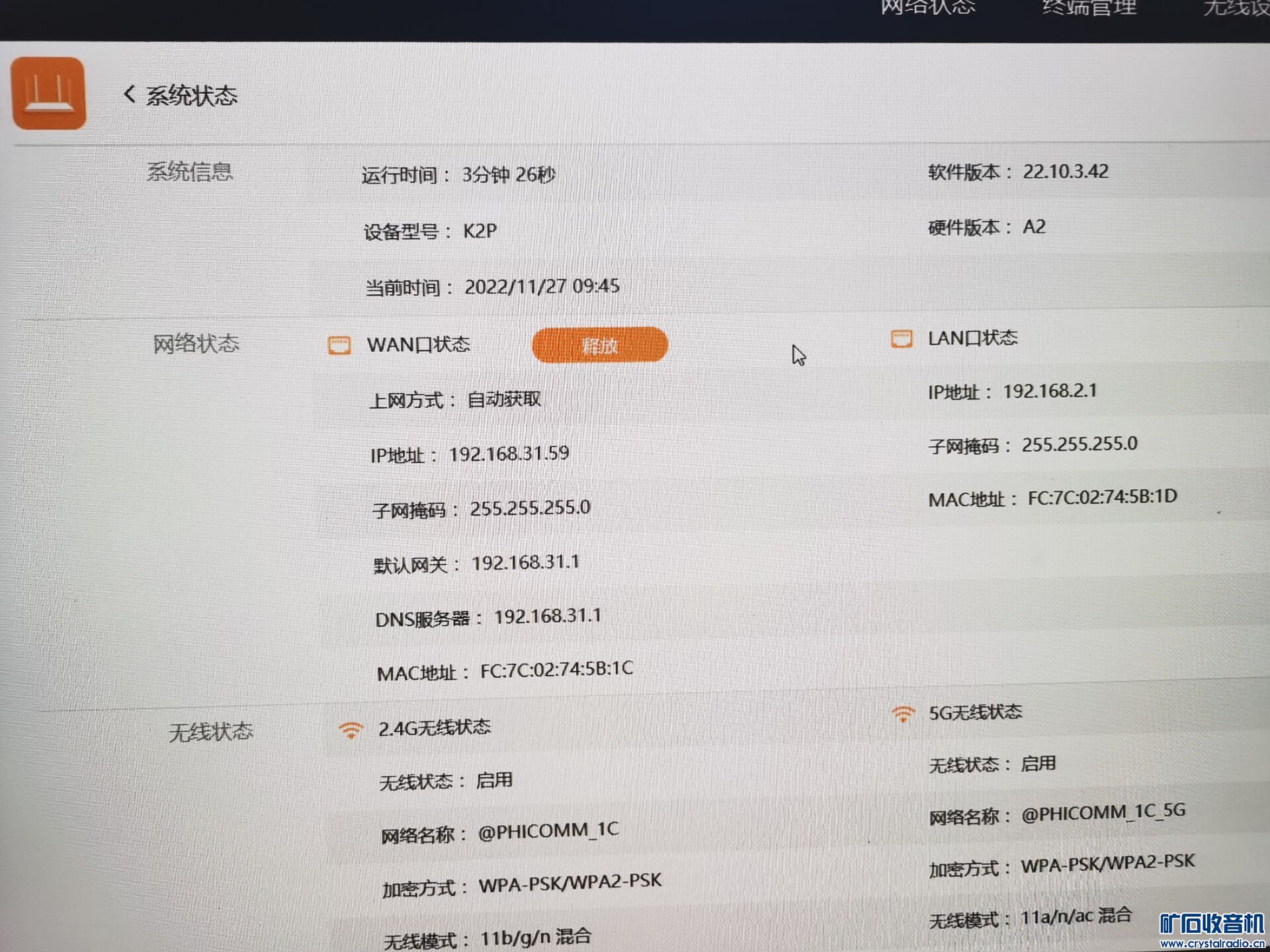Select 5G wireless status 启用
This screenshot has height=952, width=1270.
pyautogui.click(x=1038, y=764)
